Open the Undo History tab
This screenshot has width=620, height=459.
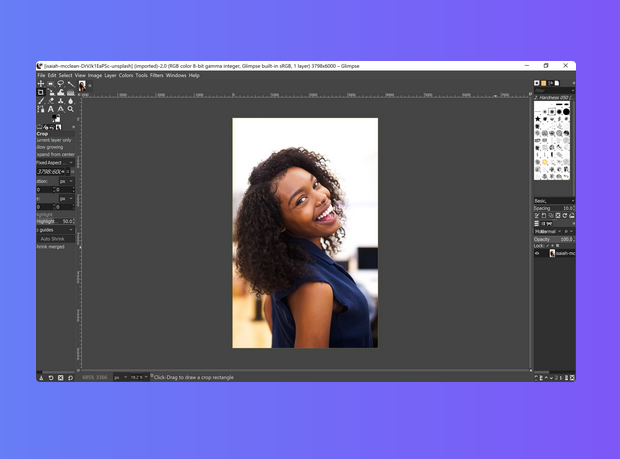coord(52,127)
